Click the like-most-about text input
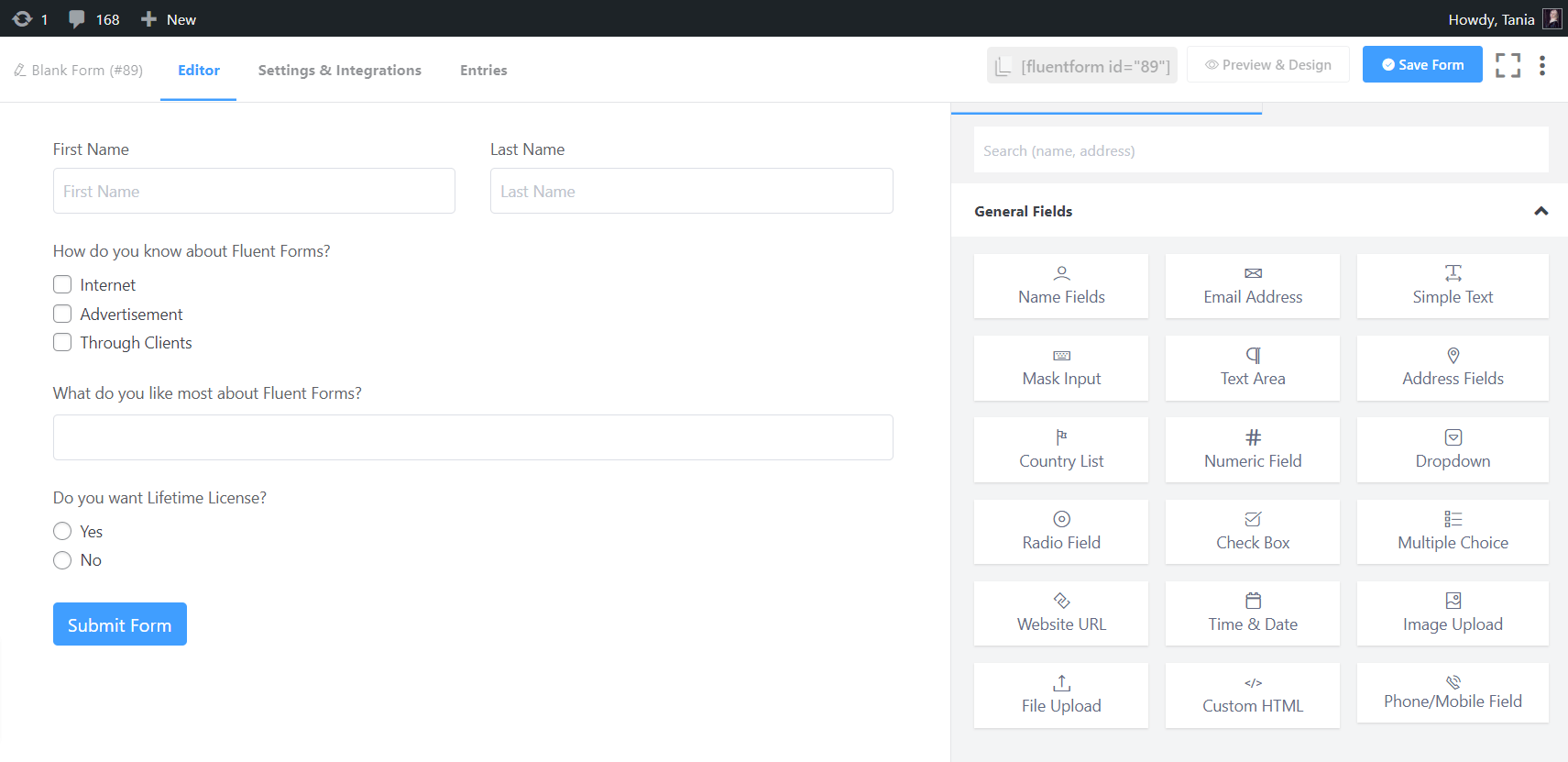Screen dimensions: 1568x762 473,437
